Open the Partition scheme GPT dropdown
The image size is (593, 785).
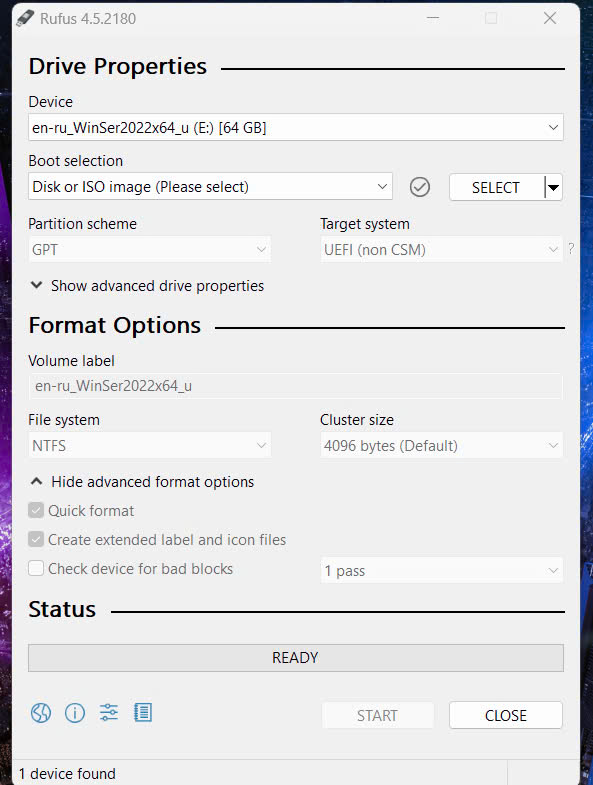pos(149,249)
